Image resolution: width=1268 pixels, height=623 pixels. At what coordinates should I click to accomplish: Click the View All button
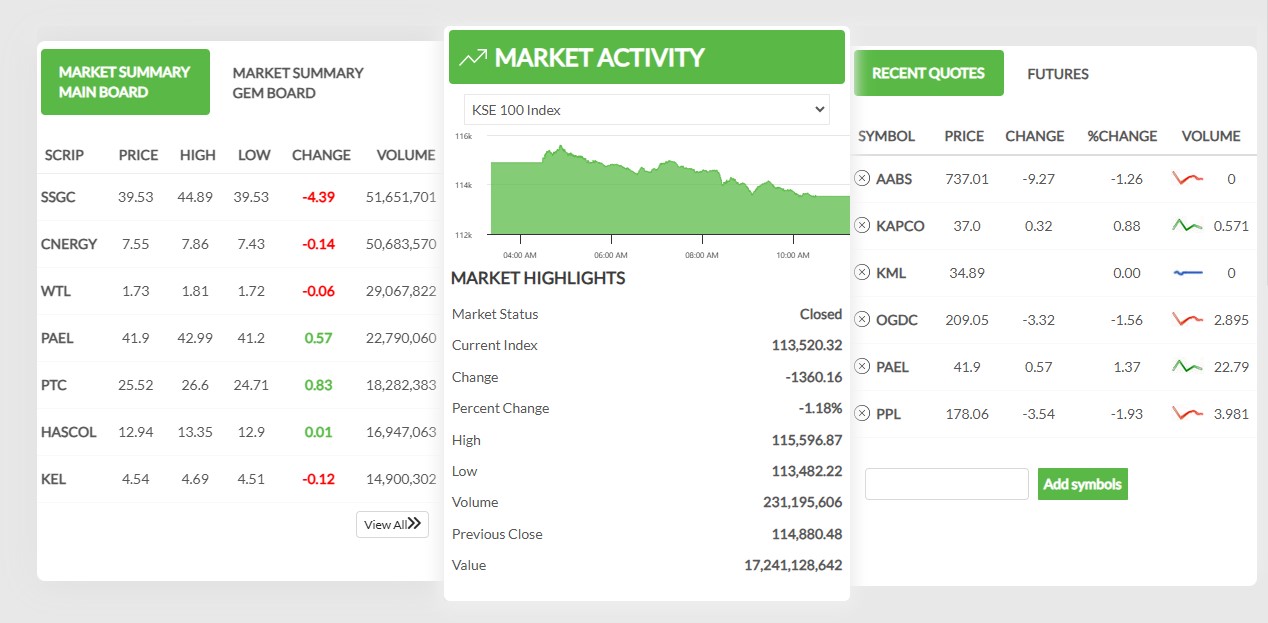pyautogui.click(x=392, y=524)
